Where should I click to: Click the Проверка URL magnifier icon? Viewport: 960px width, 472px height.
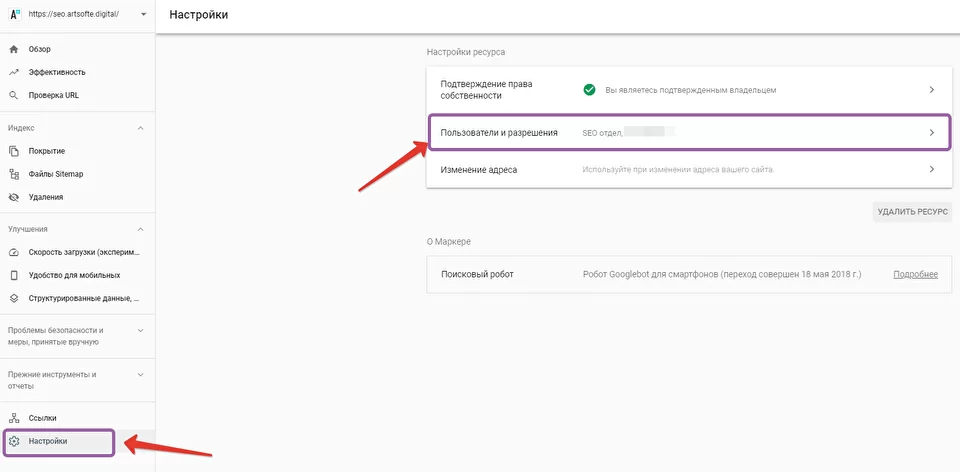tap(15, 96)
